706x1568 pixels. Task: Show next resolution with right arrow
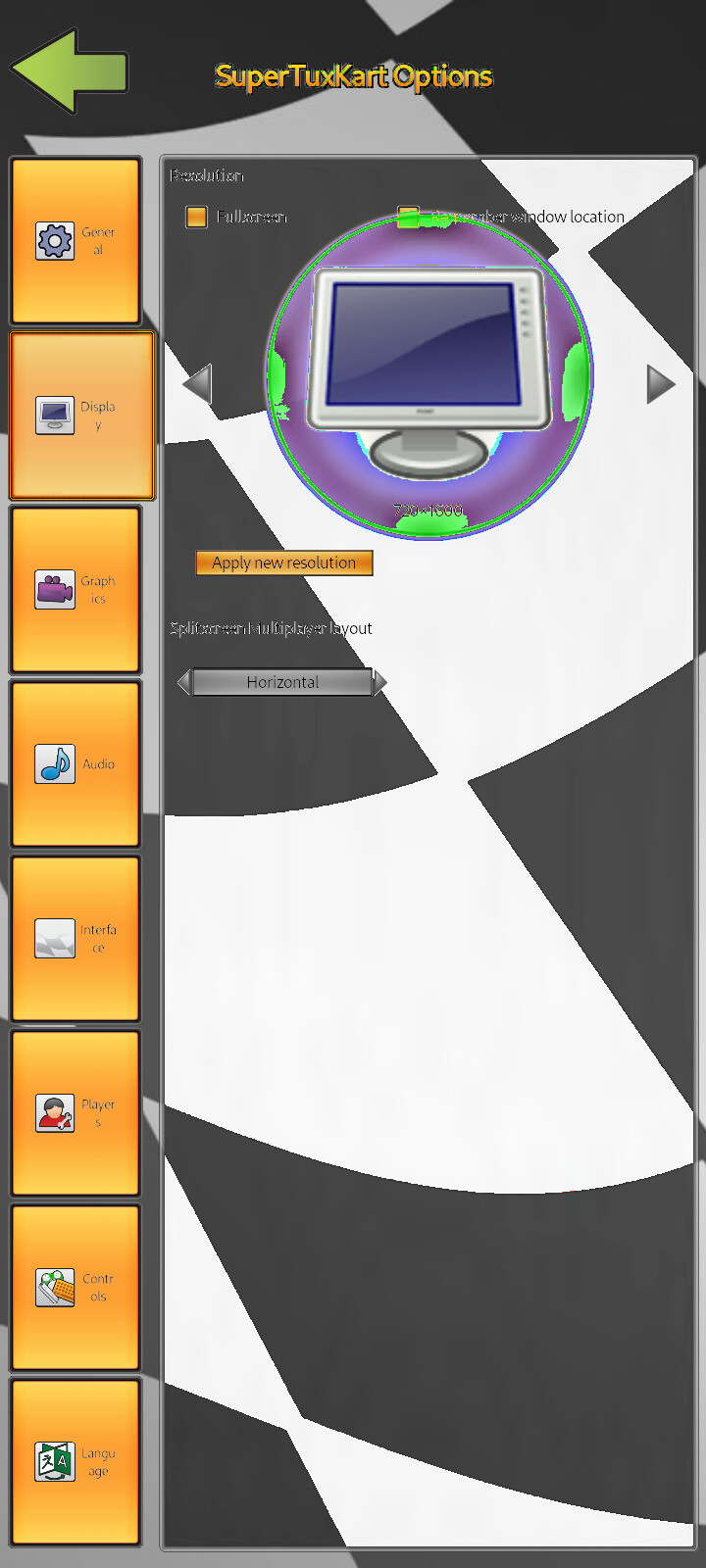click(661, 383)
